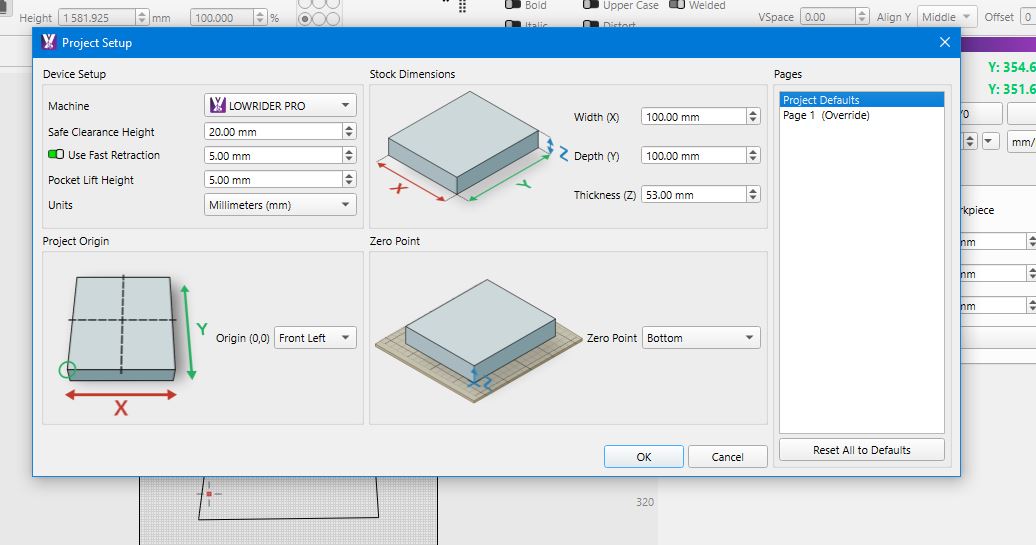Adjust the Depth (Y) spinner arrows

(753, 155)
